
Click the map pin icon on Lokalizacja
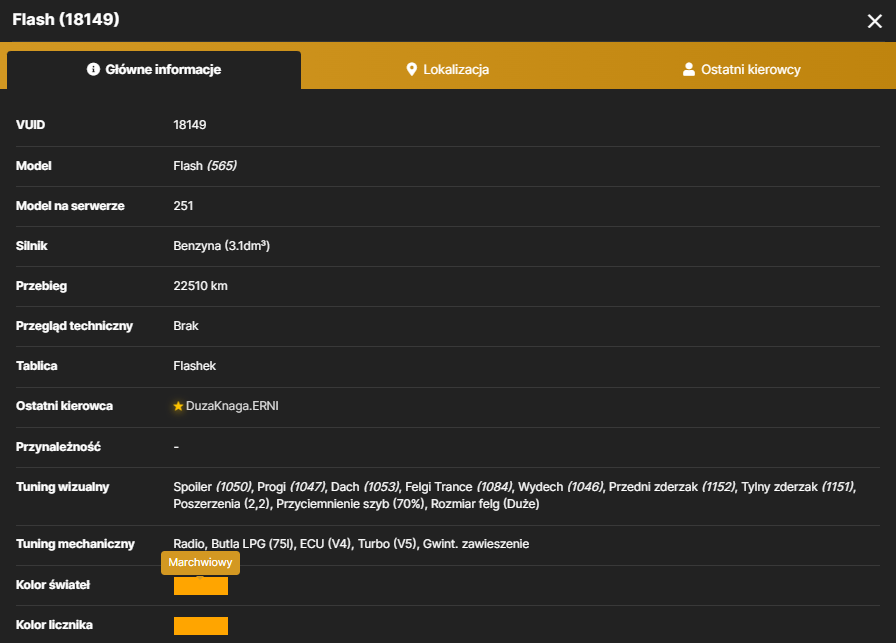pyautogui.click(x=411, y=70)
